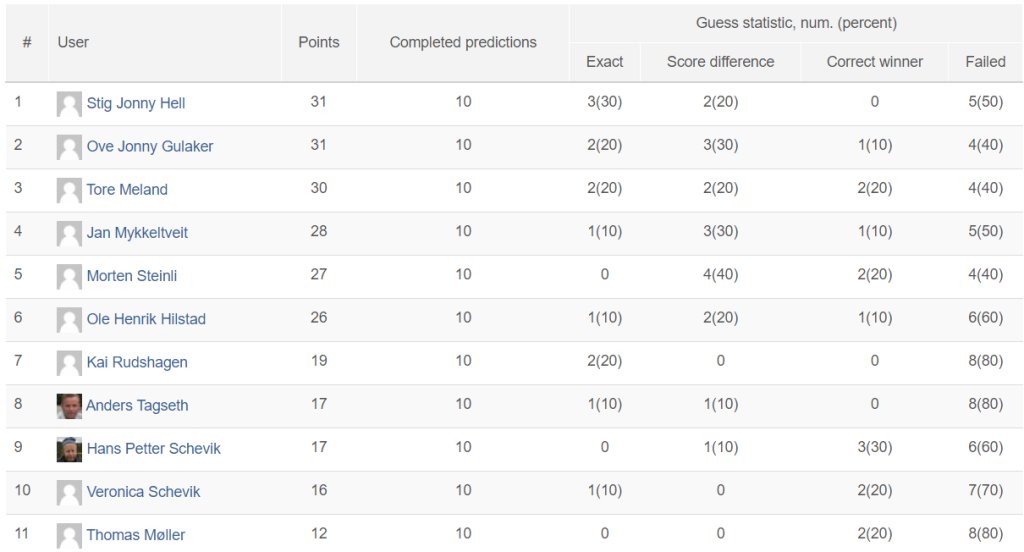Click Morten Steinli's avatar icon
This screenshot has height=552, width=1024.
pyautogui.click(x=69, y=276)
